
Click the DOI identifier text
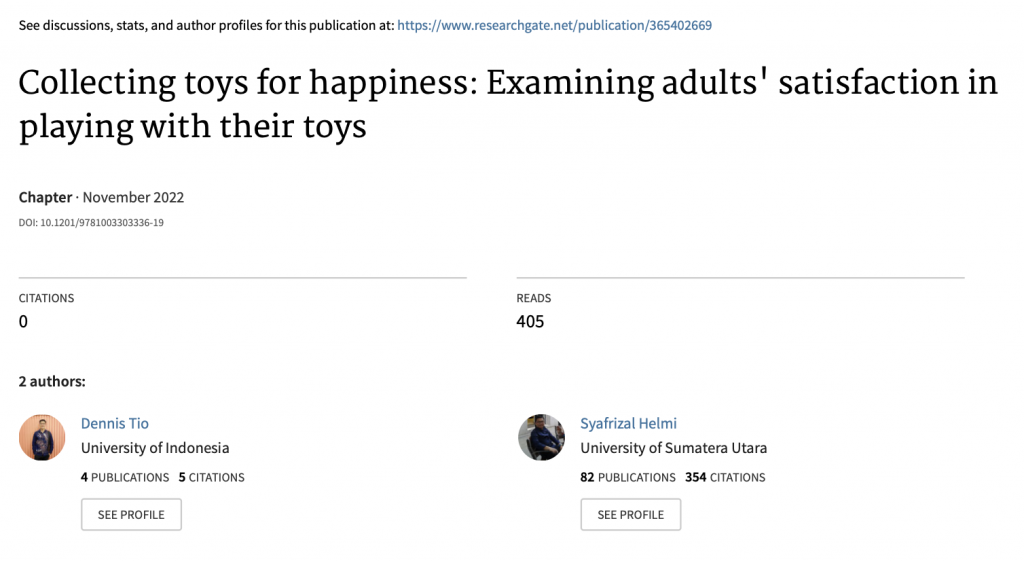[x=91, y=223]
